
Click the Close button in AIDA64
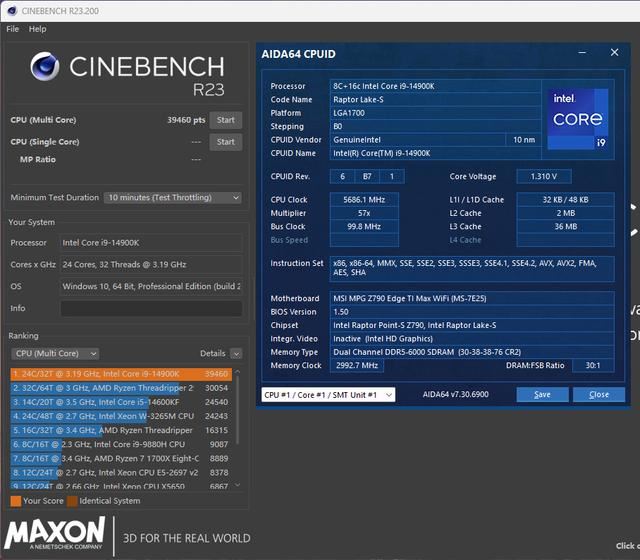click(x=599, y=395)
